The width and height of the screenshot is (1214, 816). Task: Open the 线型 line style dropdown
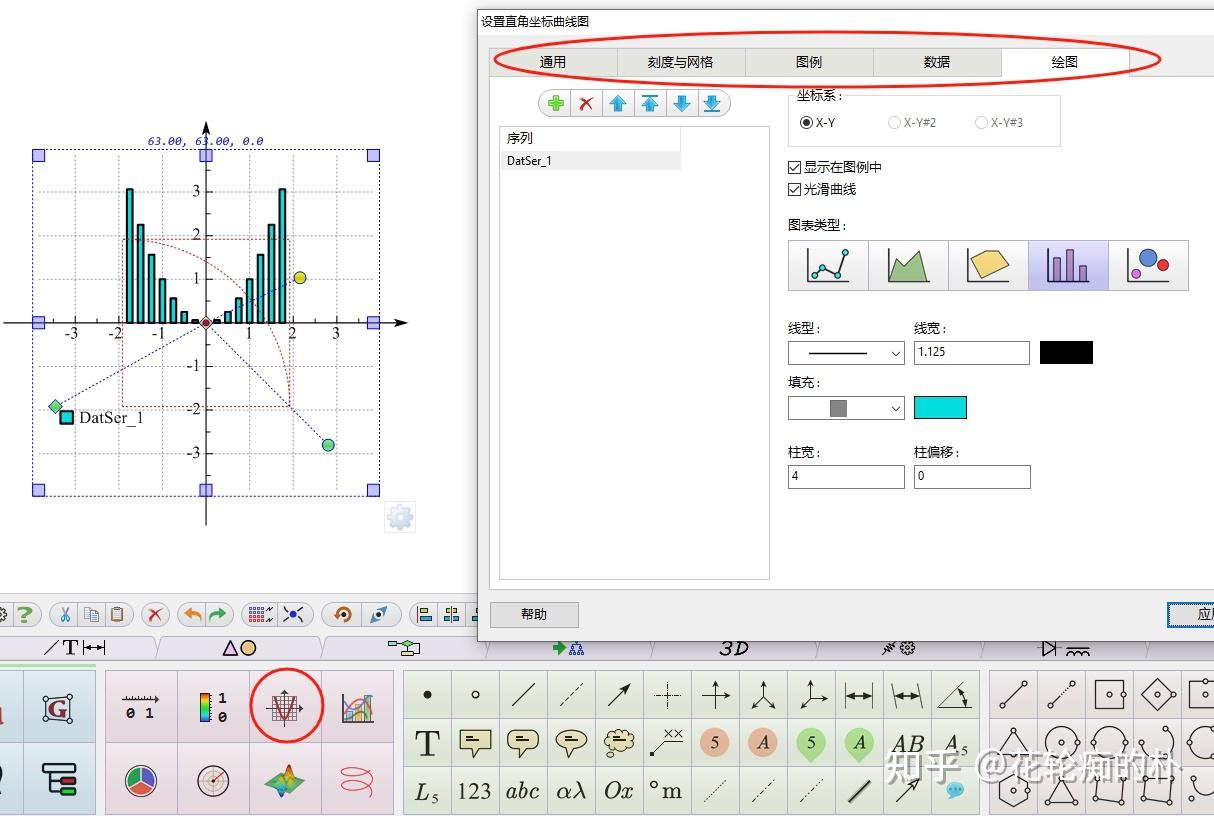[x=846, y=352]
